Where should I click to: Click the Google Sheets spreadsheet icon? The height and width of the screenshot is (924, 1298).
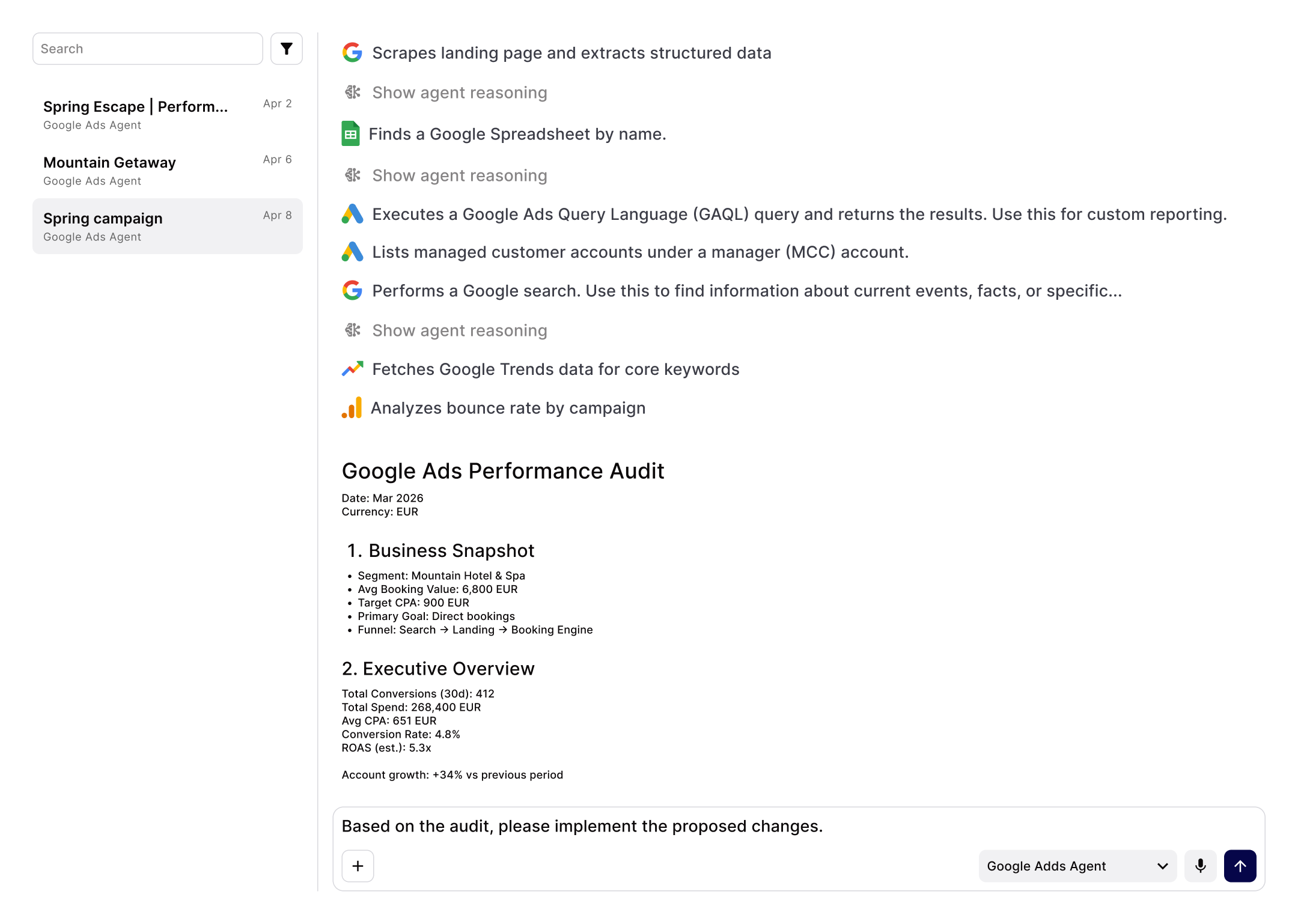pyautogui.click(x=351, y=134)
